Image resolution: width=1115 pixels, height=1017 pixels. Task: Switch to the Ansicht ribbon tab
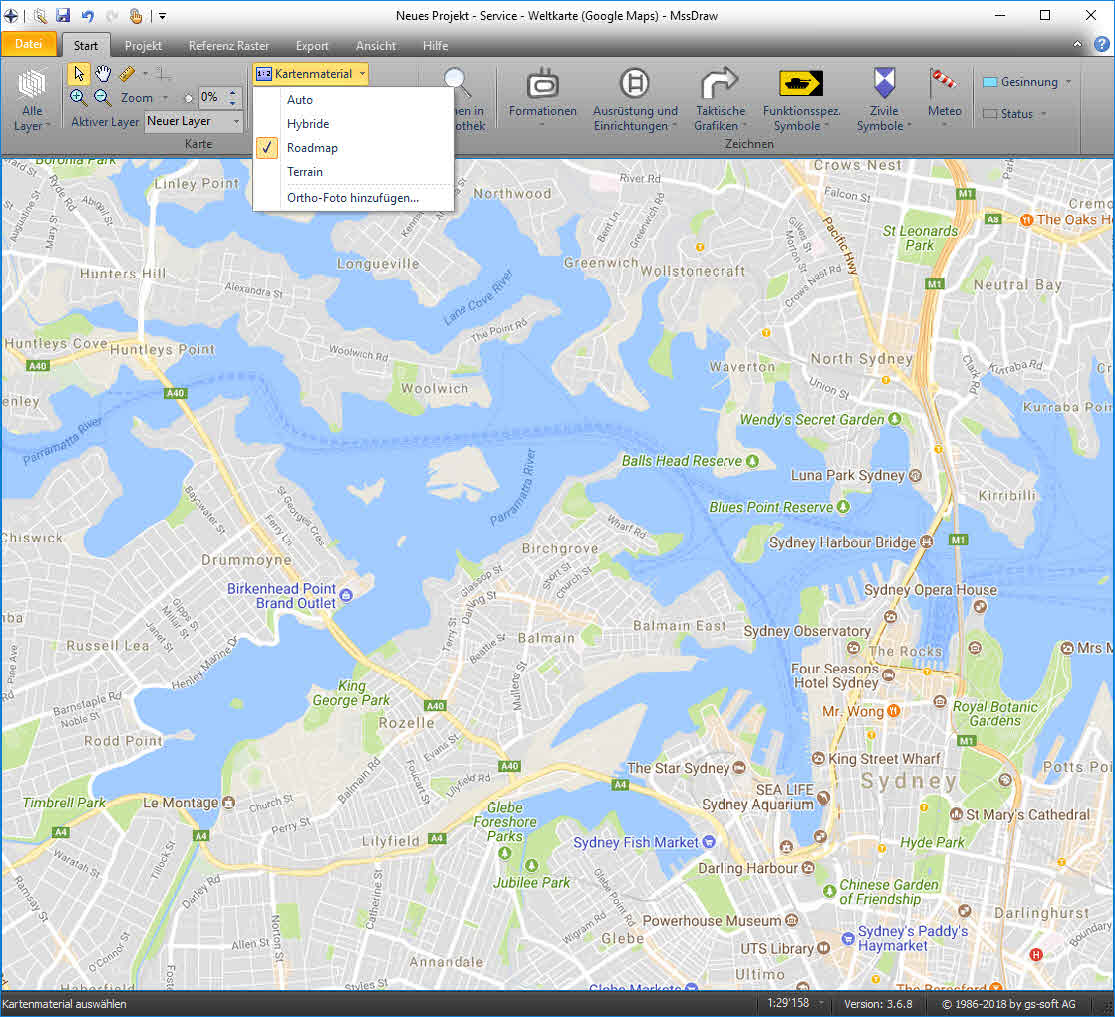click(375, 46)
